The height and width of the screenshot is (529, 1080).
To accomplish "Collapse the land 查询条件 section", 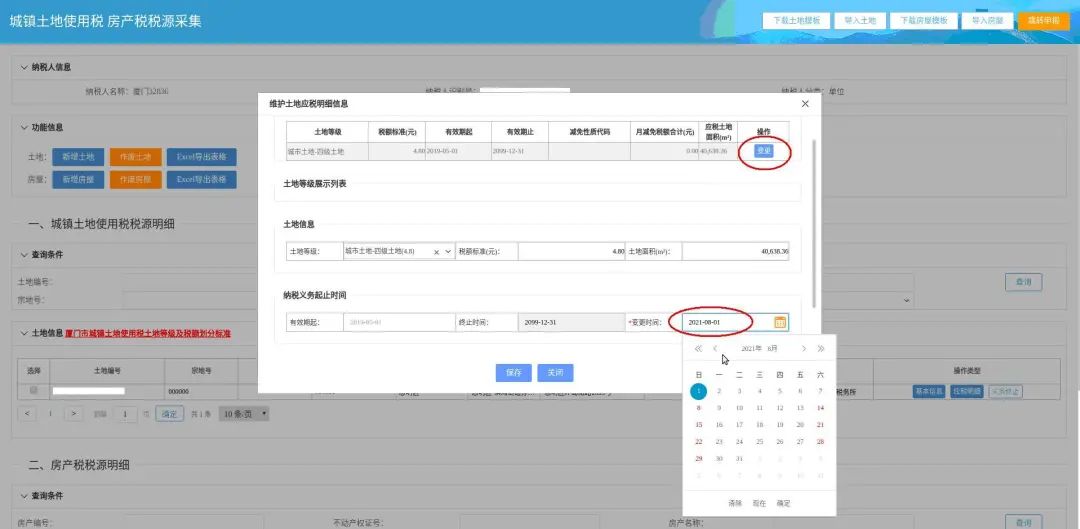I will tap(24, 255).
